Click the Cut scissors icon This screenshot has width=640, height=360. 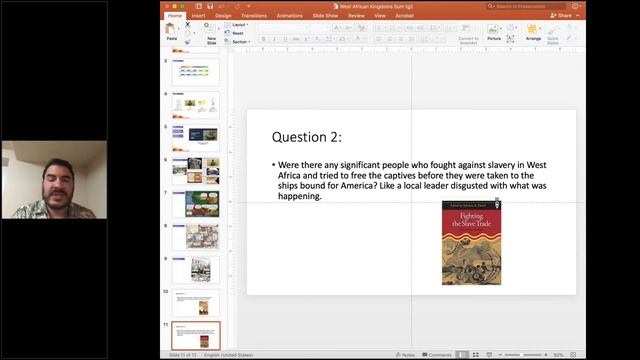(188, 24)
